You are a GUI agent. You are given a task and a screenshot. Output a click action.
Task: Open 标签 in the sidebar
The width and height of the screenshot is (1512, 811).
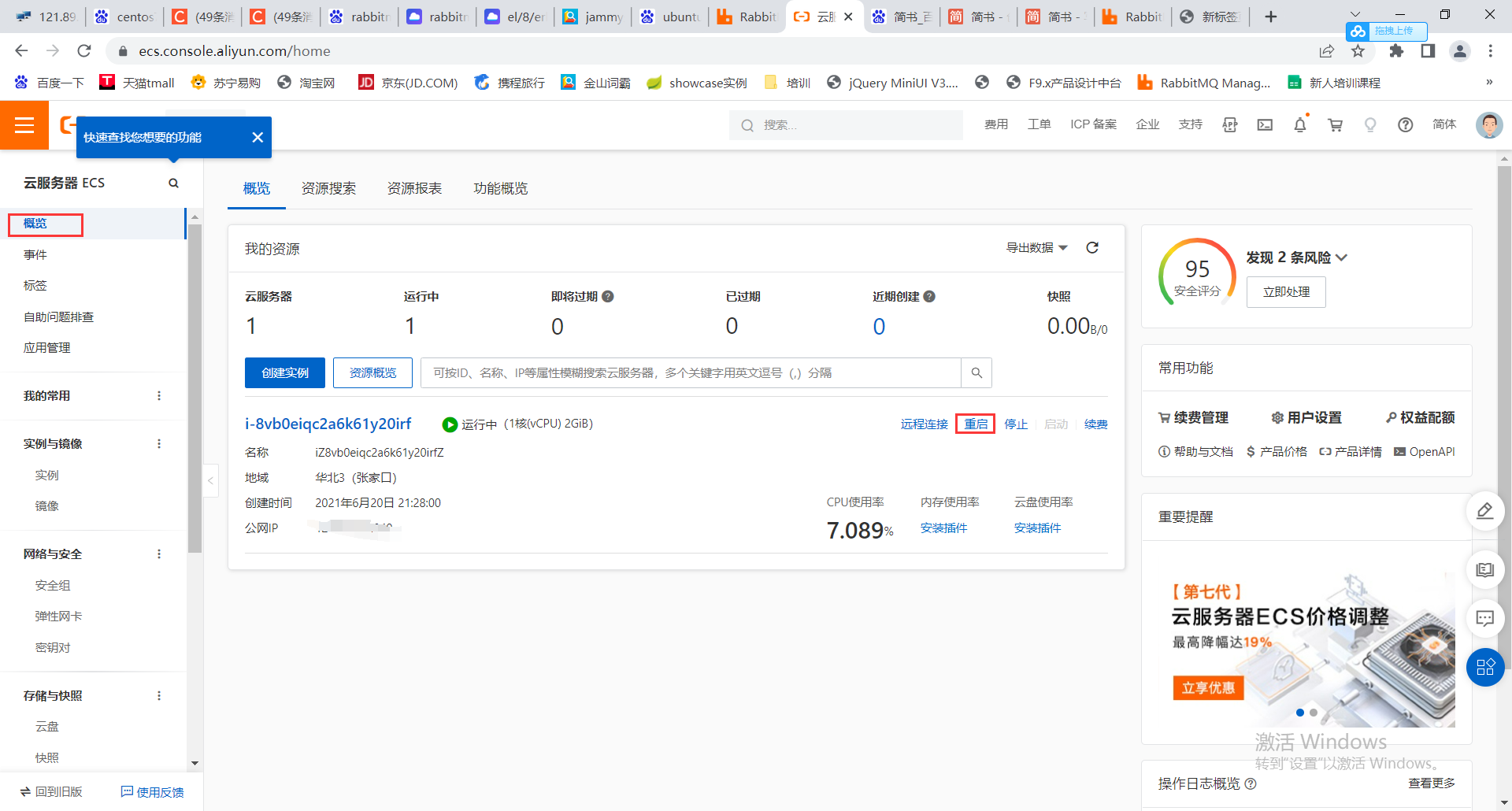(35, 286)
